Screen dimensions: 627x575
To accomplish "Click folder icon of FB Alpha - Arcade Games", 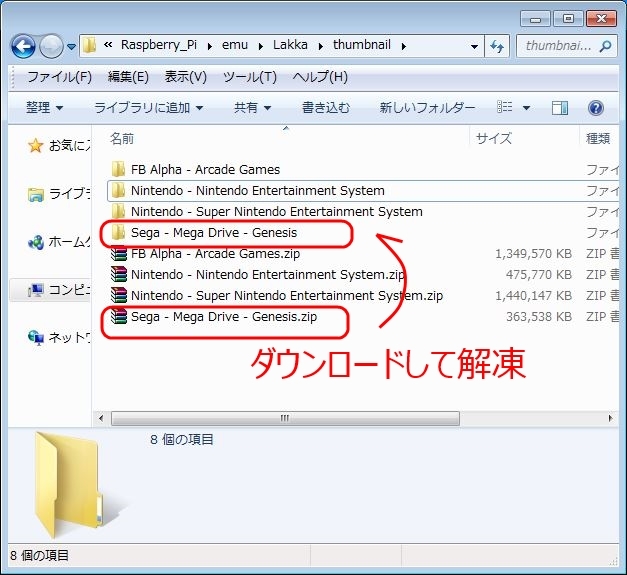I will pyautogui.click(x=118, y=170).
